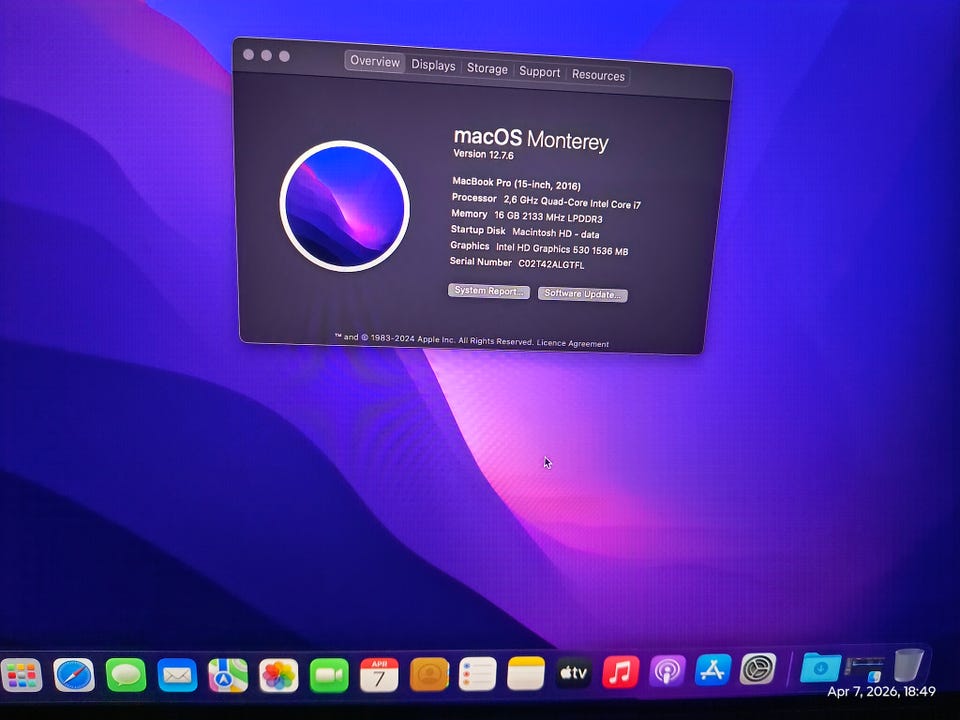The height and width of the screenshot is (720, 960).
Task: Open the Downloads folder stack
Action: pos(820,667)
